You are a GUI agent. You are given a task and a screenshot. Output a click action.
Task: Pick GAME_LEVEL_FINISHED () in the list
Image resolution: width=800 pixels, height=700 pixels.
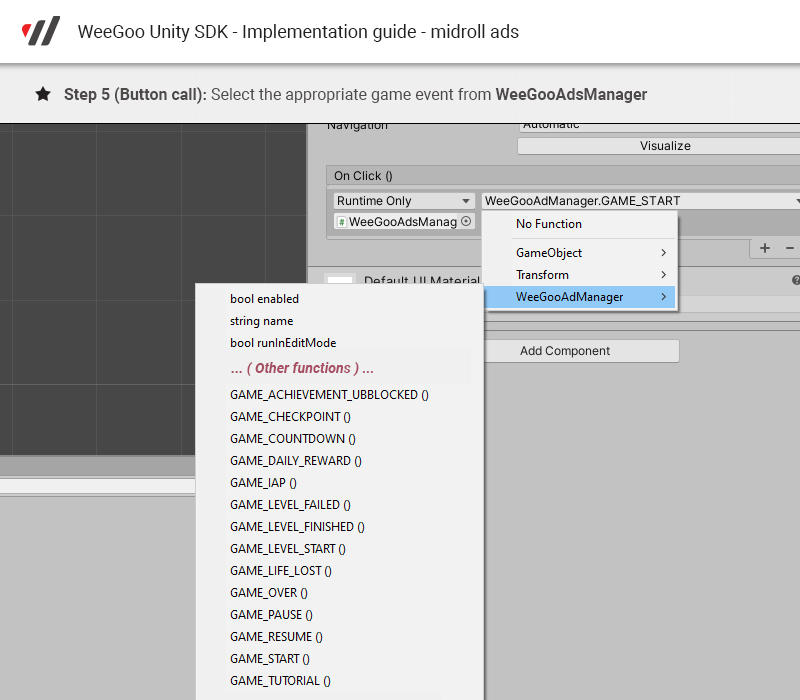pos(297,527)
